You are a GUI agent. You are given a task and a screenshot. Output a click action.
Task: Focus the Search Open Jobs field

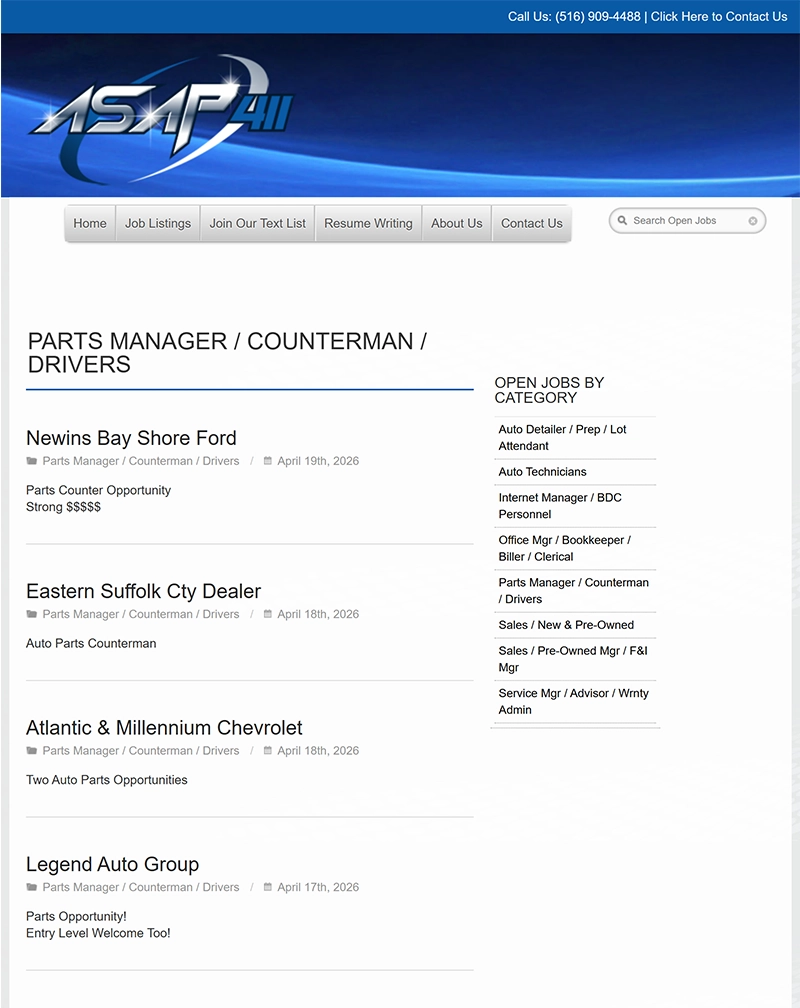(687, 220)
